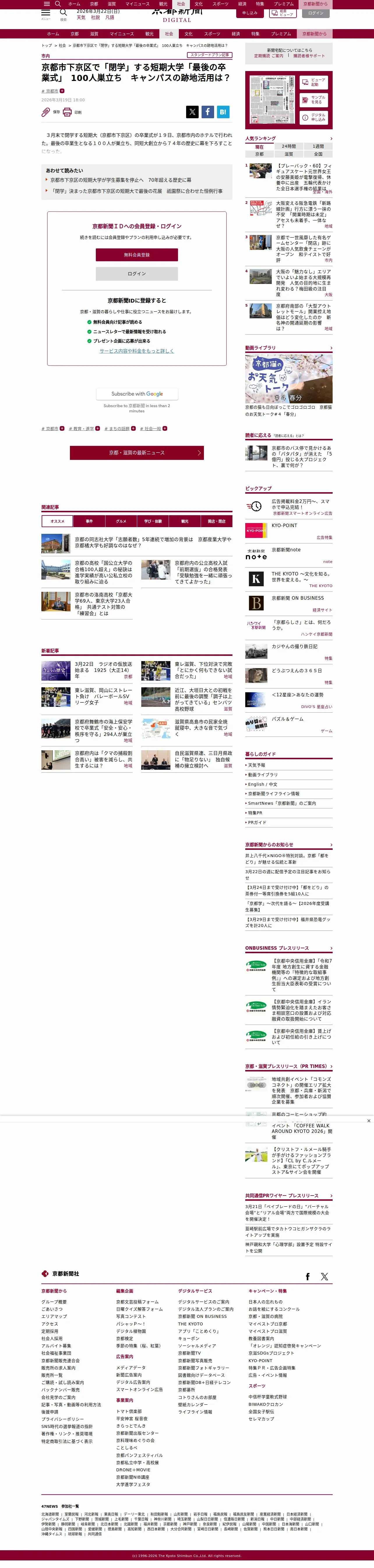Open 購読者様サポート link
Image resolution: width=374 pixels, height=1568 pixels.
309,56
